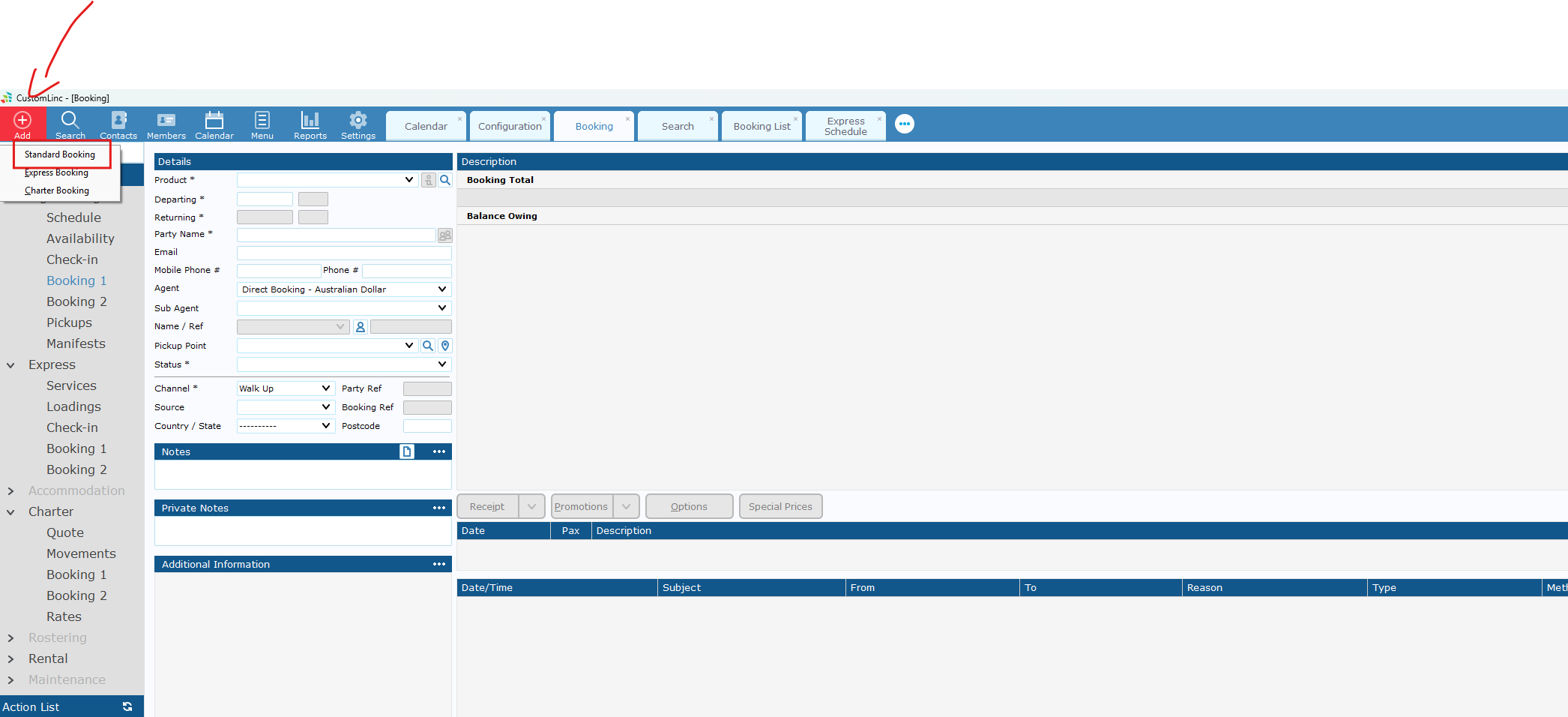Image resolution: width=1568 pixels, height=717 pixels.
Task: Switch to the Search tab
Action: pyautogui.click(x=678, y=126)
